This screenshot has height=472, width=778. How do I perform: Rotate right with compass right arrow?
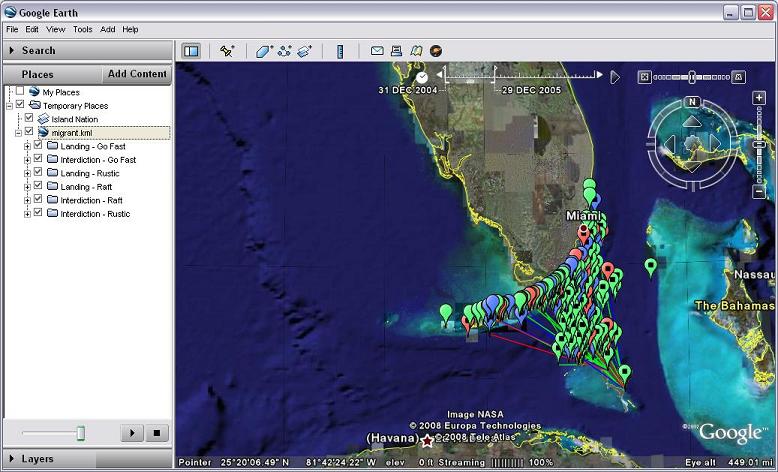(715, 144)
